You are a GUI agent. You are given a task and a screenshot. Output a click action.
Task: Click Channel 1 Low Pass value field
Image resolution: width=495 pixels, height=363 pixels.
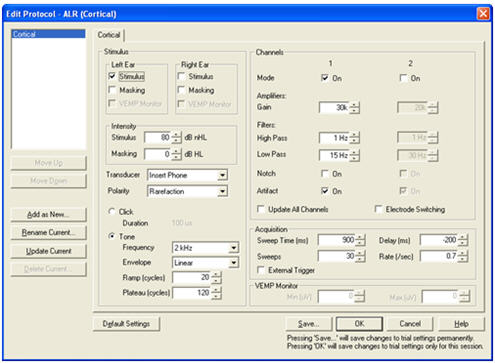tap(334, 155)
